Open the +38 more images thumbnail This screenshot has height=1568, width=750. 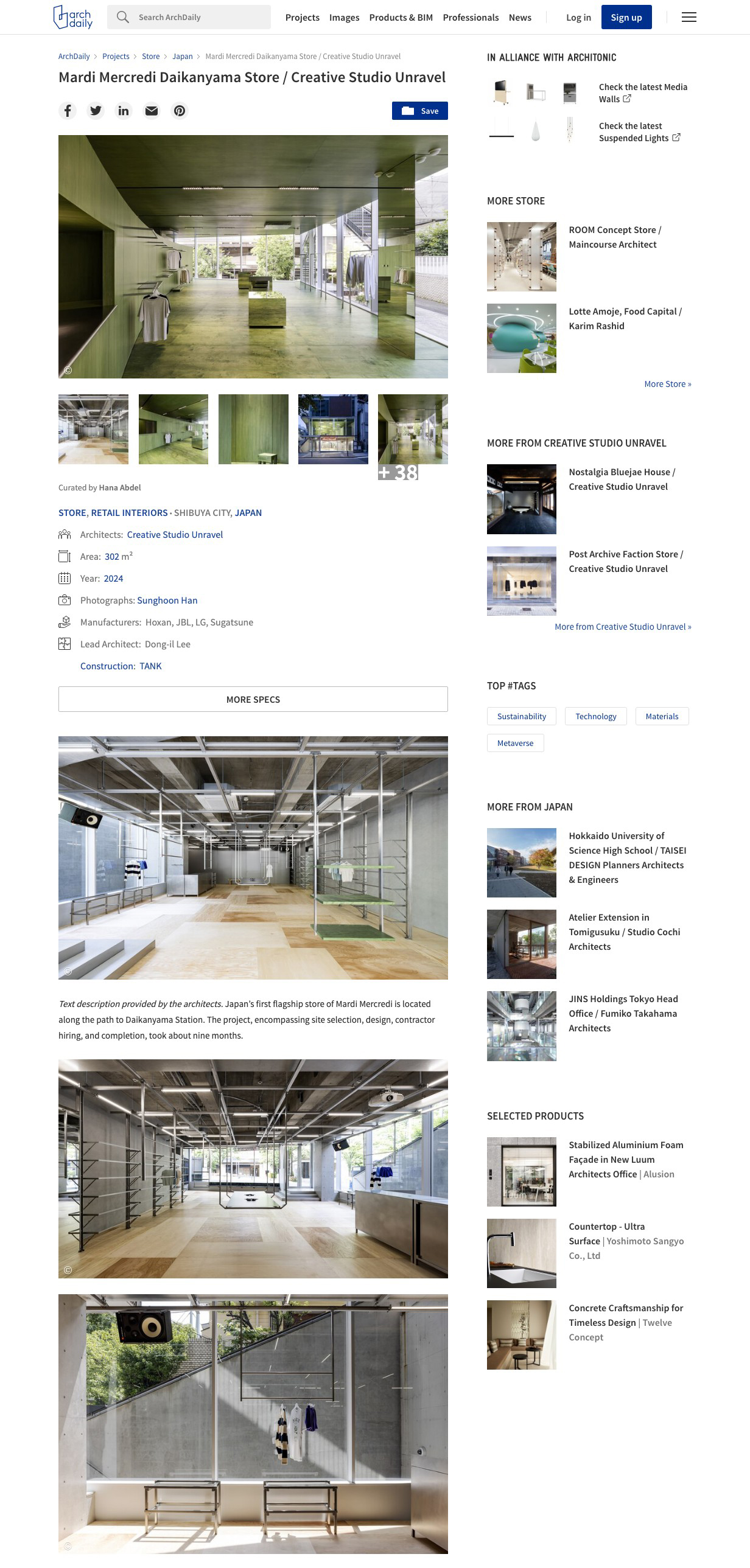pyautogui.click(x=412, y=430)
